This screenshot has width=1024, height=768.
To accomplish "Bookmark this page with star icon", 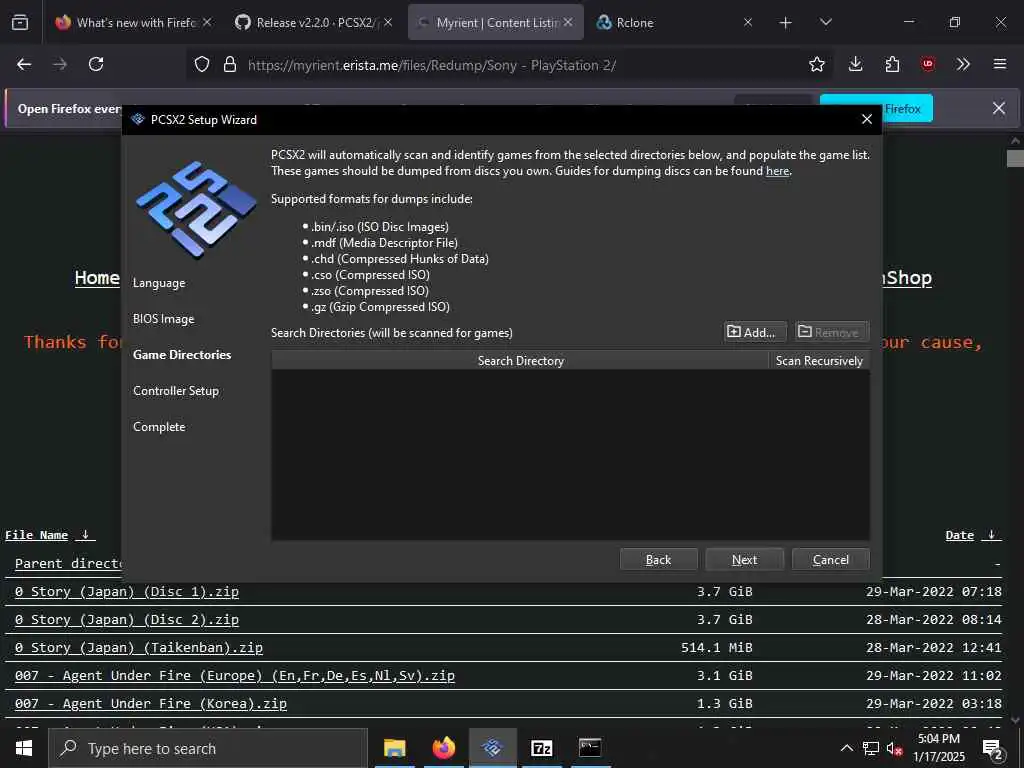I will click(816, 64).
